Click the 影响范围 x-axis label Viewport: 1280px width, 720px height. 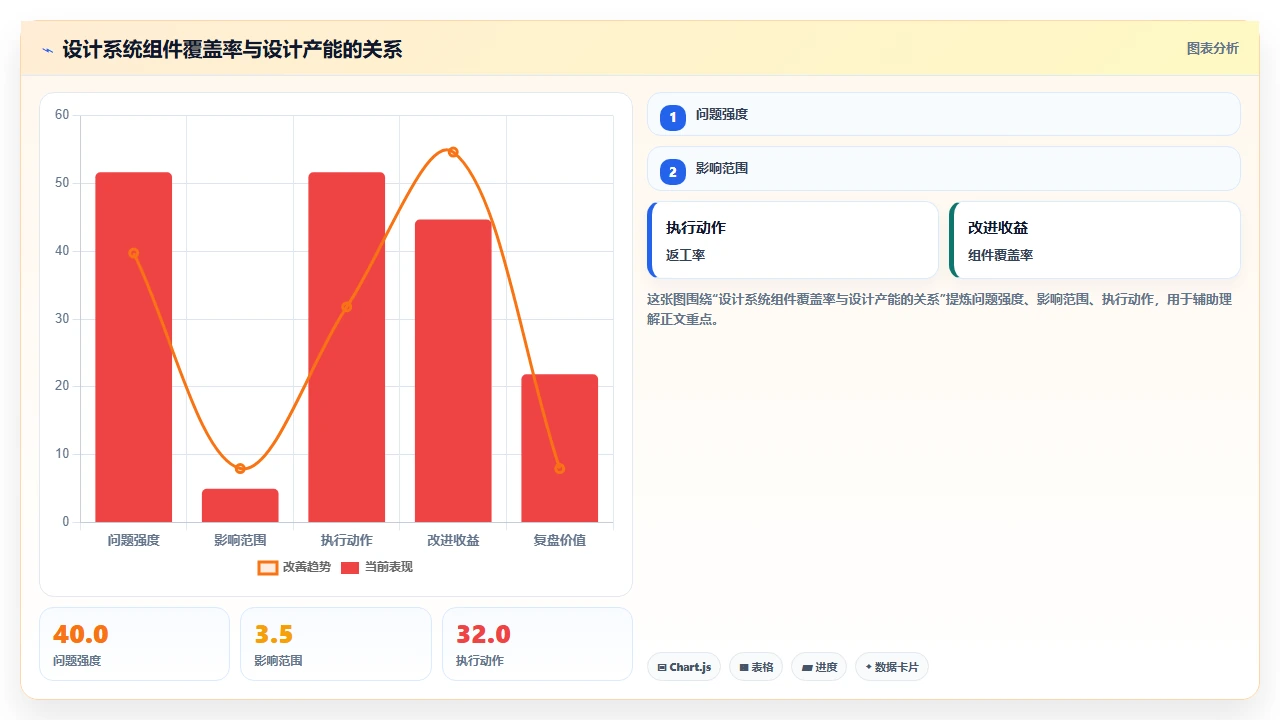pyautogui.click(x=240, y=540)
